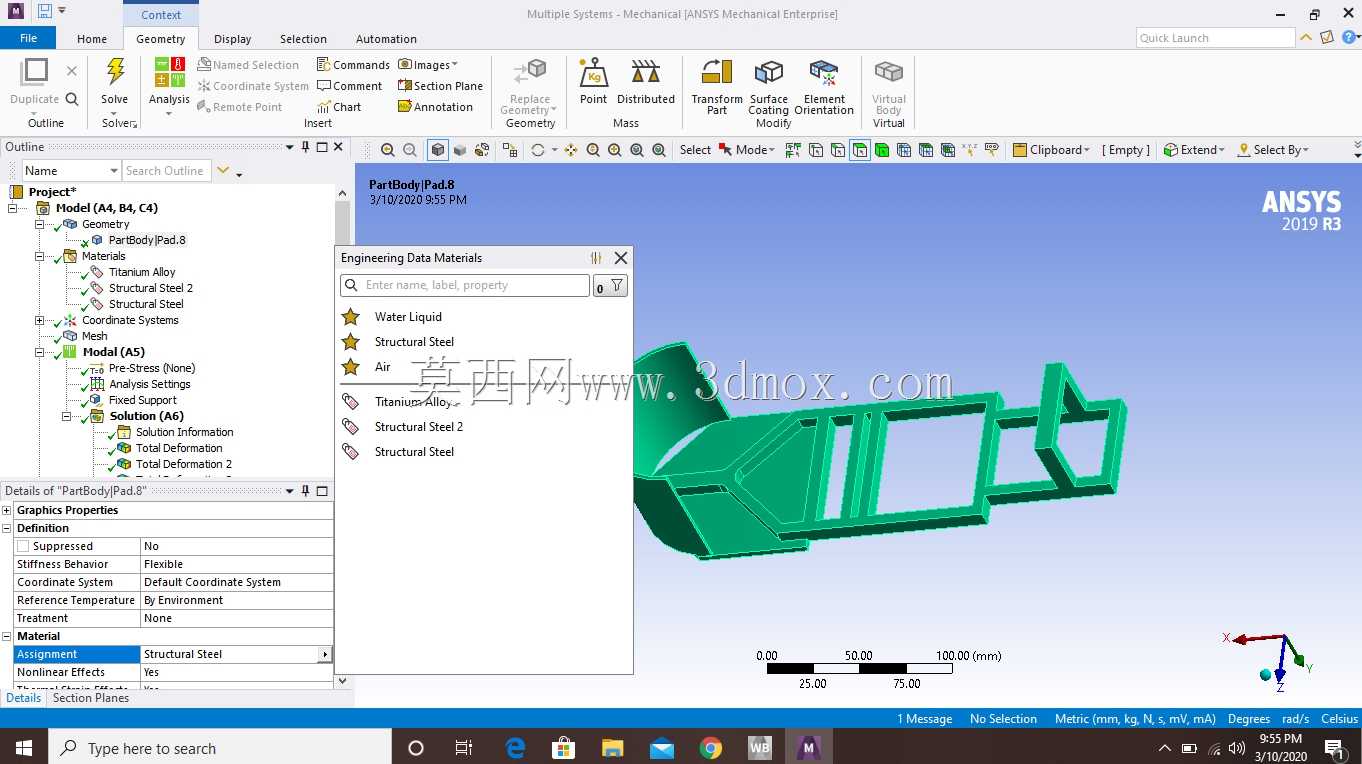Pin the Details panel with the pushpin
This screenshot has height=764, width=1362.
point(305,491)
